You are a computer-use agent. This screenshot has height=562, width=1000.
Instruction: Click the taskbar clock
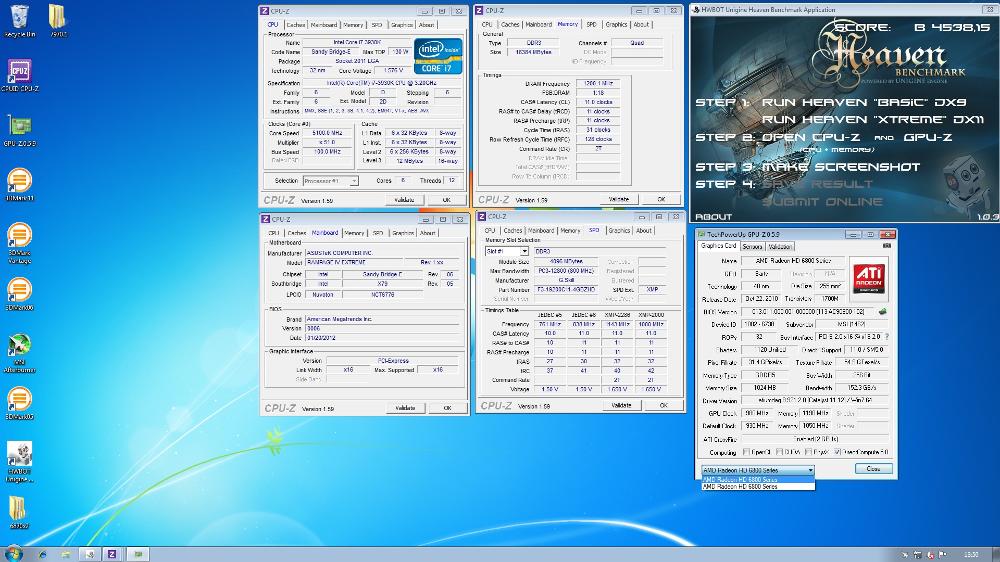click(x=971, y=554)
